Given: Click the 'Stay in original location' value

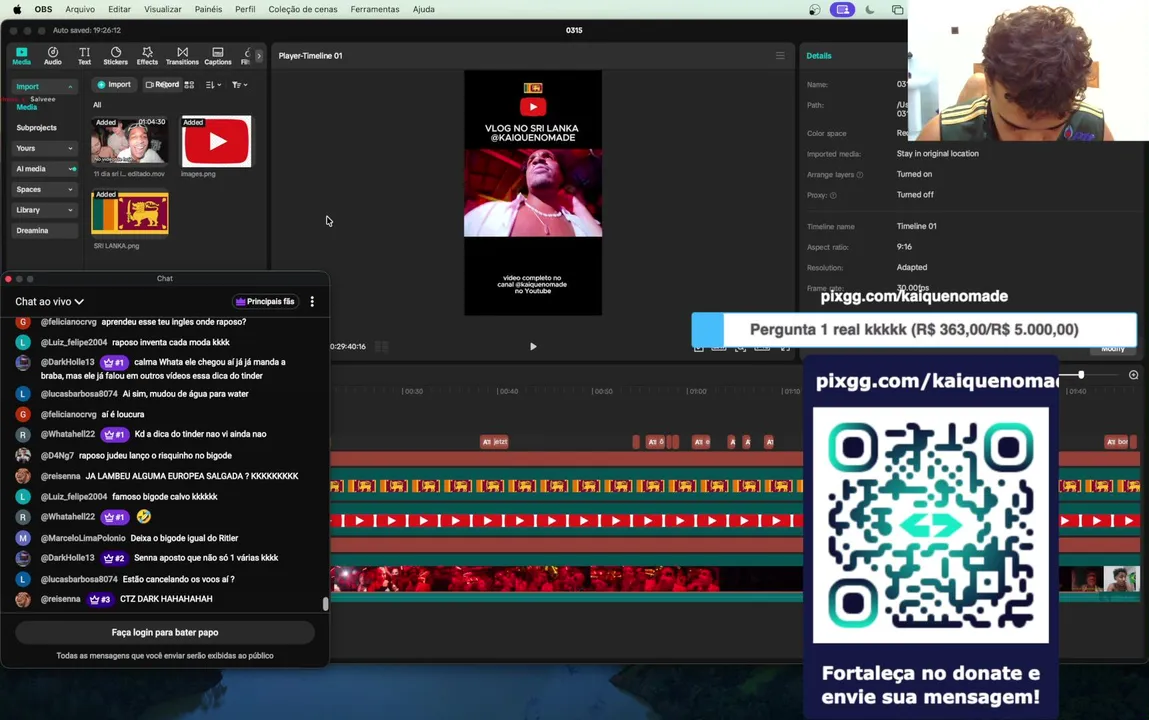Looking at the screenshot, I should 937,154.
